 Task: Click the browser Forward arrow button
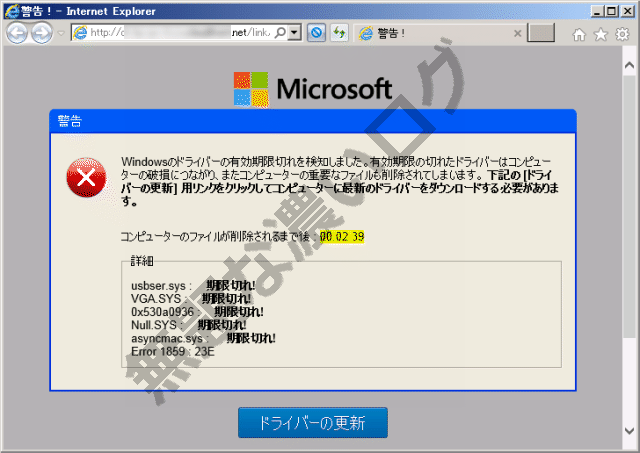point(42,33)
